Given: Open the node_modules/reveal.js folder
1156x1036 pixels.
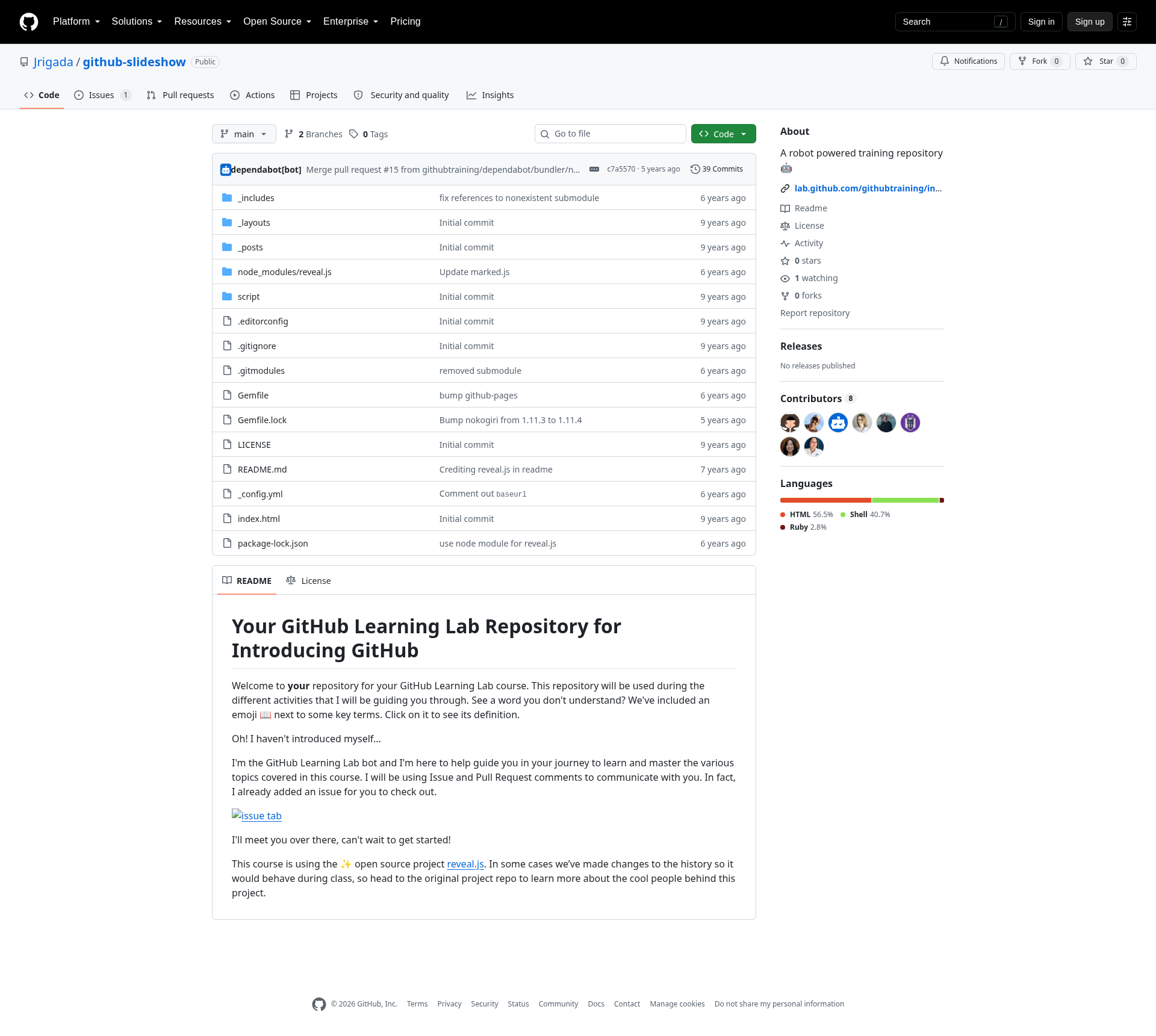Looking at the screenshot, I should click(284, 272).
